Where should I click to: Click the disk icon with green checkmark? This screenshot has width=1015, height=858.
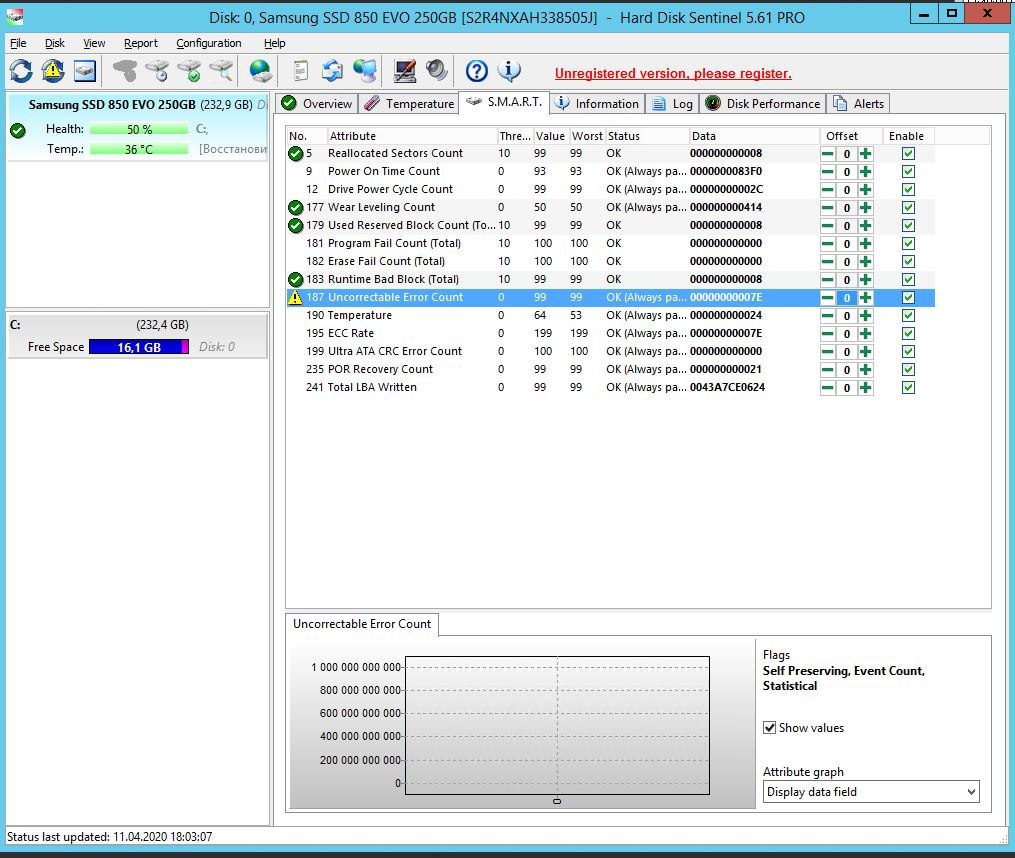click(x=190, y=71)
